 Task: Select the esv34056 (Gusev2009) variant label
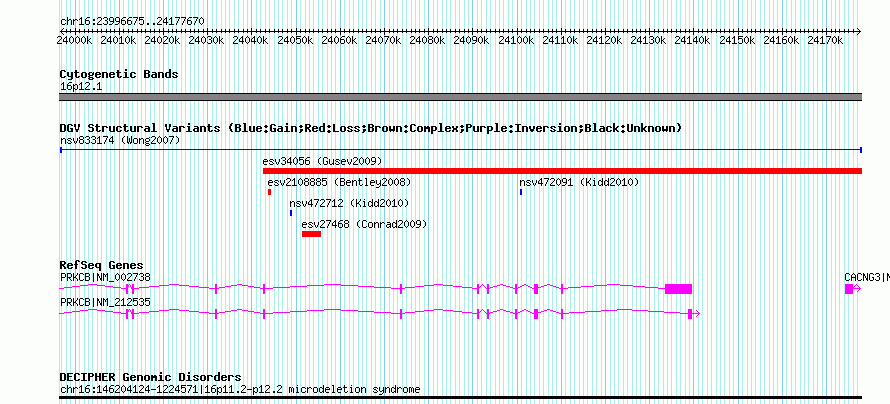click(x=322, y=161)
